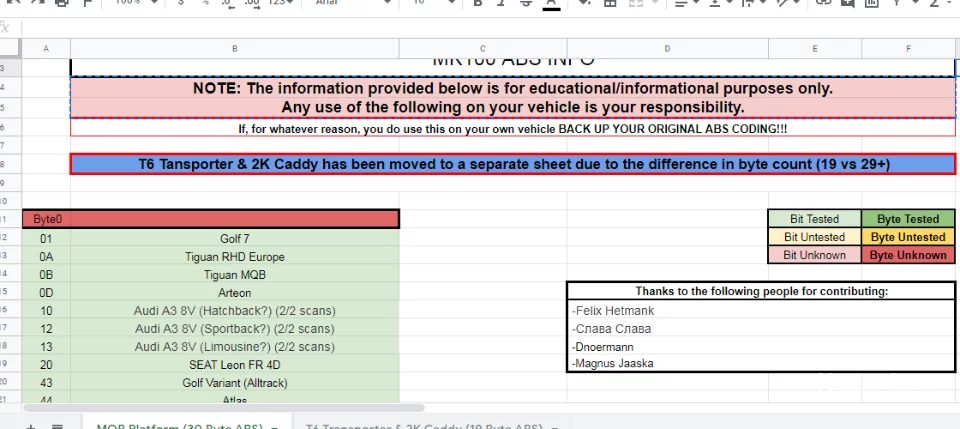Screen dimensions: 960x429
Task: Open the text color picker
Action: pos(551,3)
